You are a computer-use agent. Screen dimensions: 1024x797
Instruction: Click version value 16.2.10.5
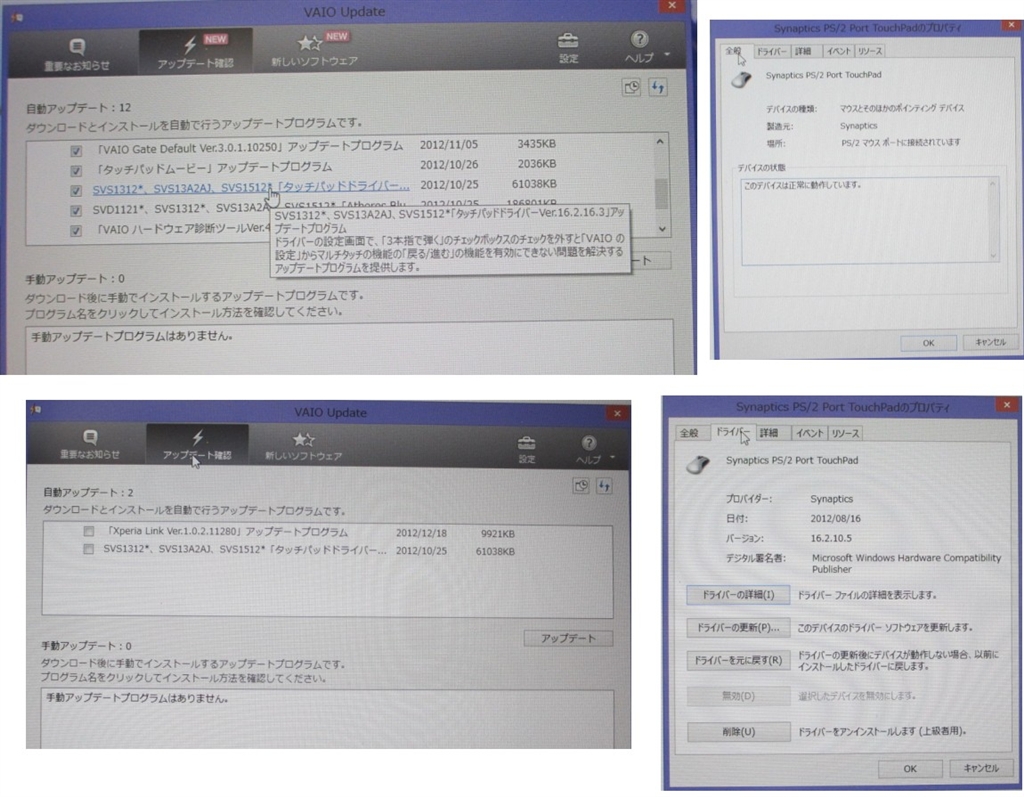pos(831,538)
